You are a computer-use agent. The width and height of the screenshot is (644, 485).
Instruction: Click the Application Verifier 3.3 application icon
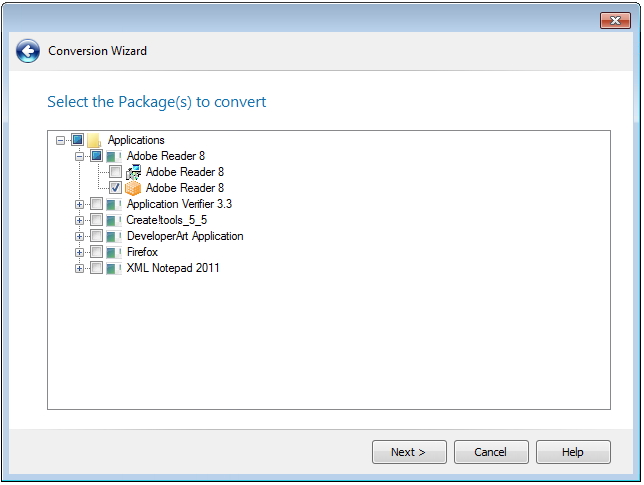tap(114, 205)
